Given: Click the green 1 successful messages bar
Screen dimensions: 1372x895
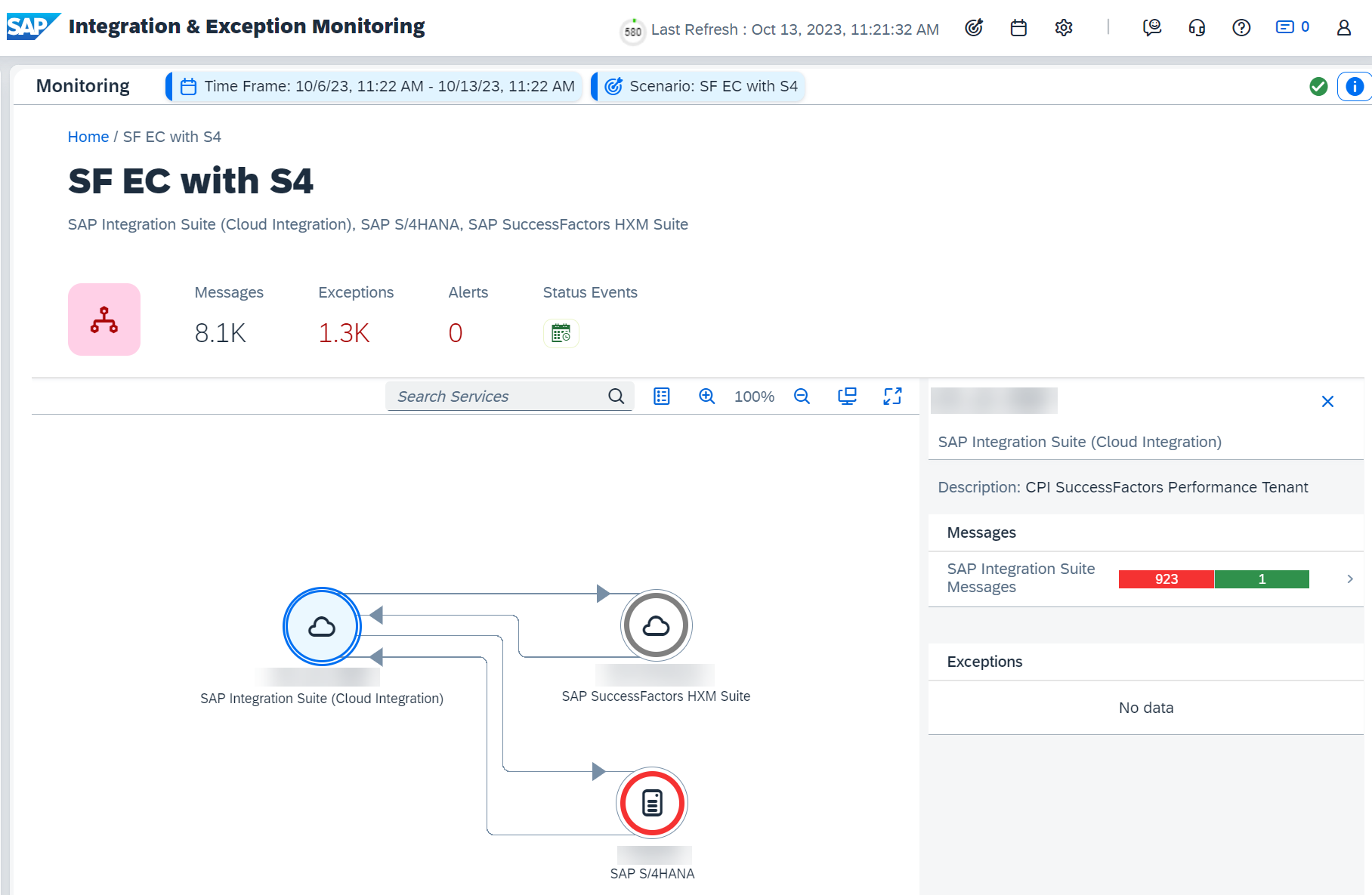Looking at the screenshot, I should pos(1262,579).
